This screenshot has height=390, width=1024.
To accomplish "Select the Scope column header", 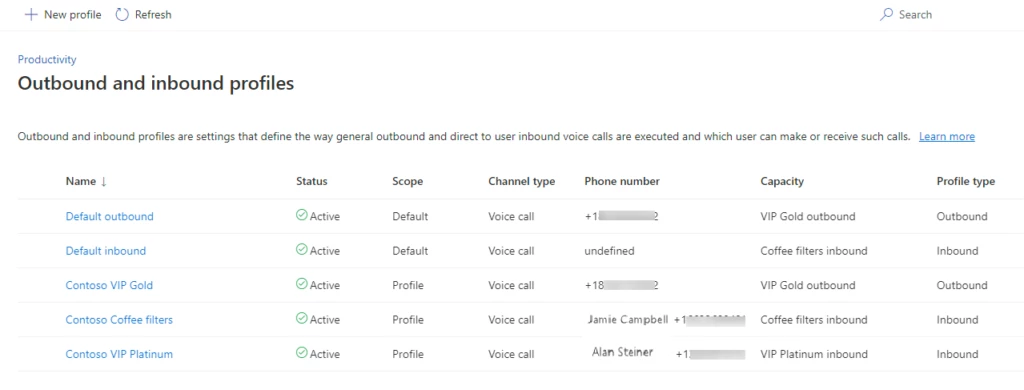I will pyautogui.click(x=408, y=182).
